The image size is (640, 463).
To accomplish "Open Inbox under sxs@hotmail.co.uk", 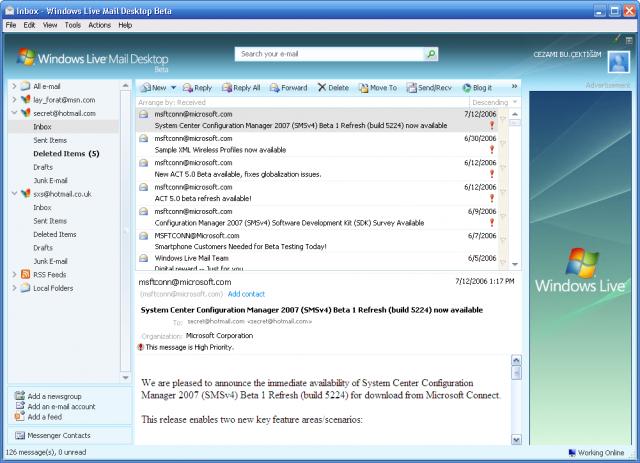I will (42, 207).
